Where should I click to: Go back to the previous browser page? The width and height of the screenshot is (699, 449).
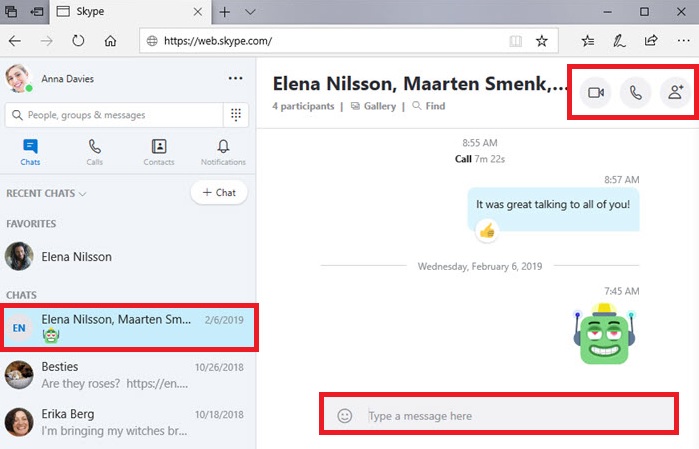[x=15, y=41]
